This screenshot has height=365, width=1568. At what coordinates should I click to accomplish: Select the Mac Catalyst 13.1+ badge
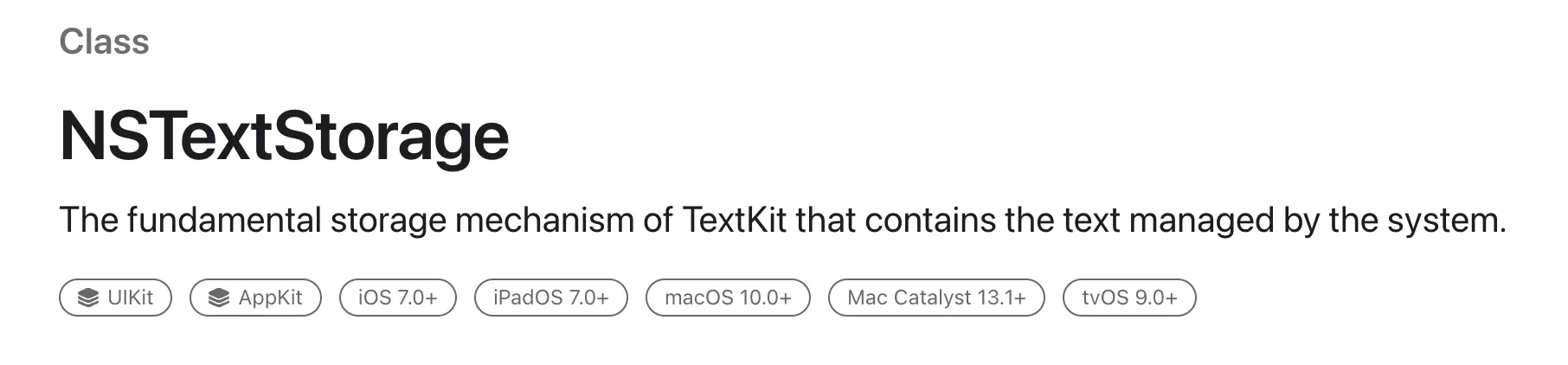[936, 298]
